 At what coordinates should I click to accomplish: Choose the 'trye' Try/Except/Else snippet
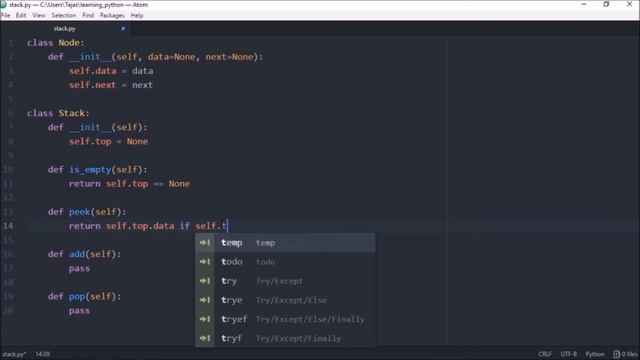pos(285,300)
